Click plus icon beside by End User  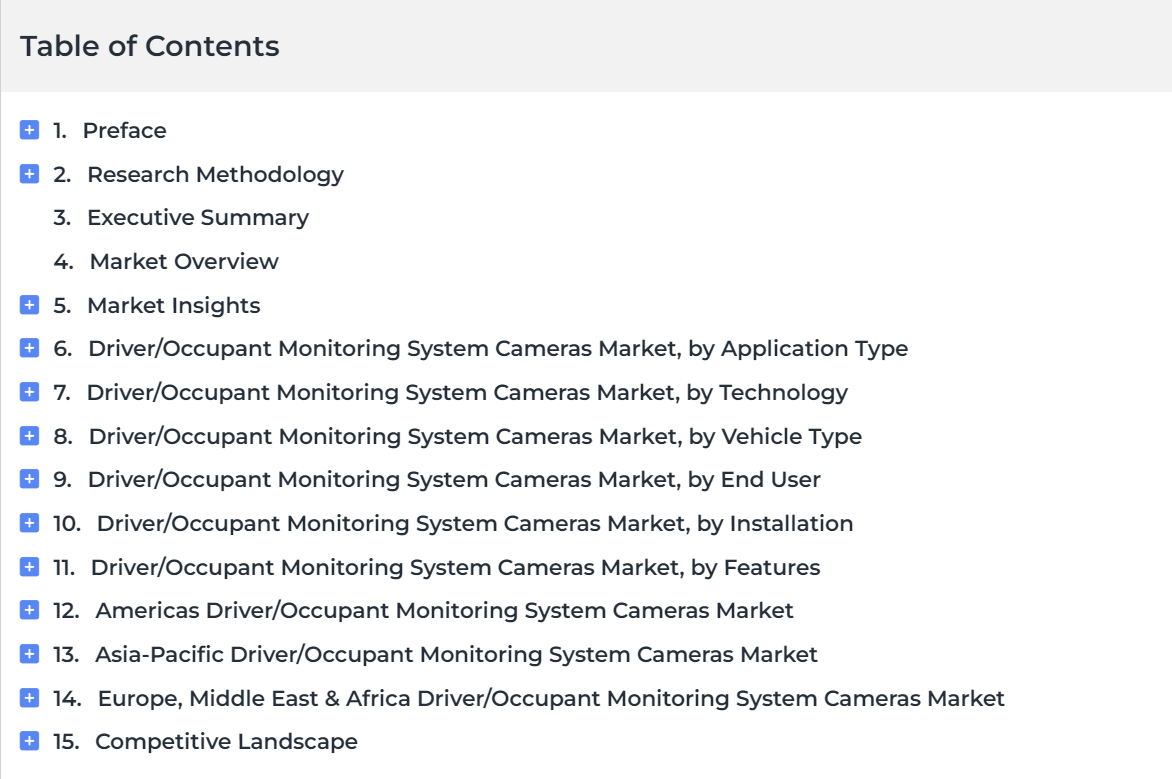click(x=29, y=479)
